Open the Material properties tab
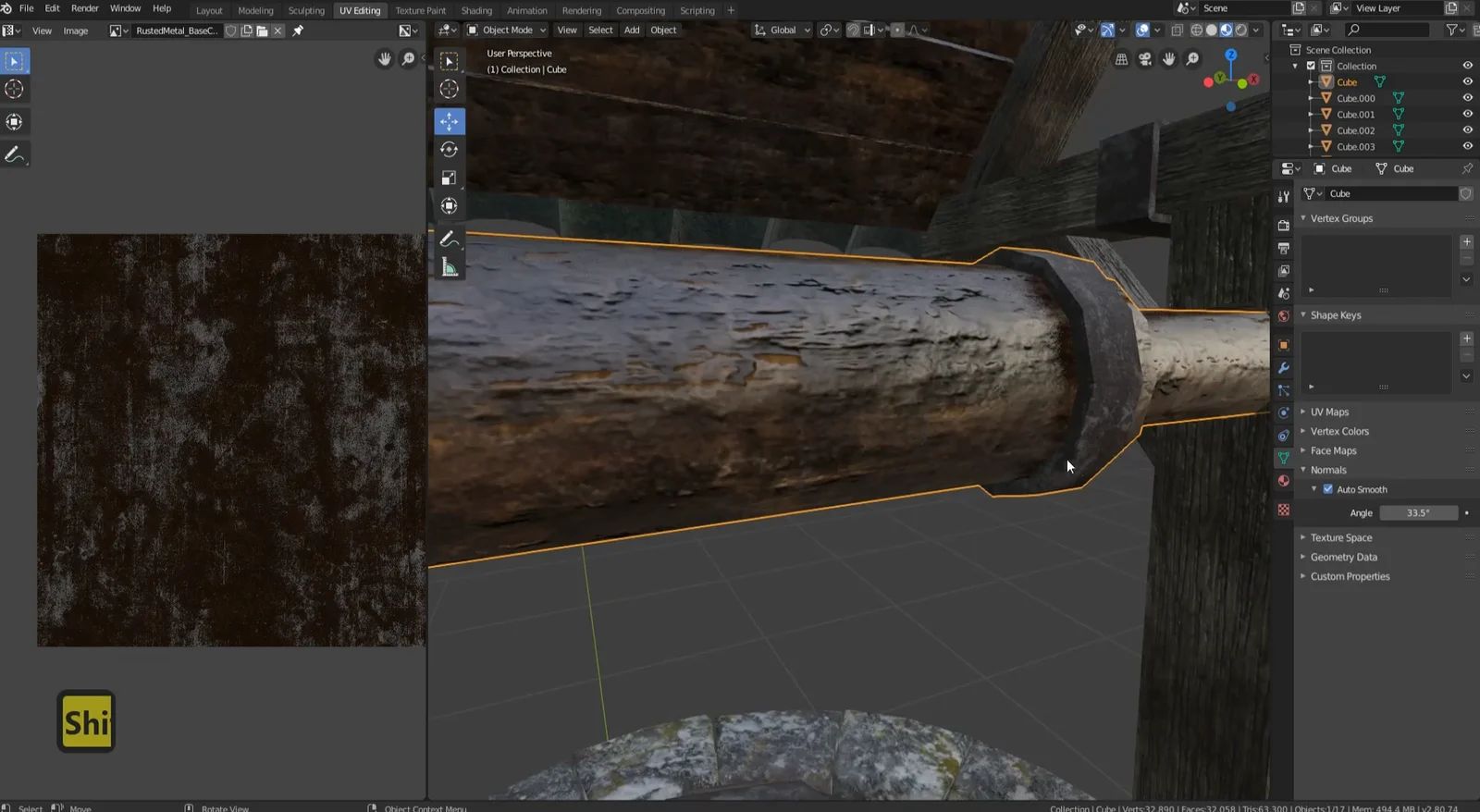Screen dimensions: 1480x812 tap(1284, 481)
